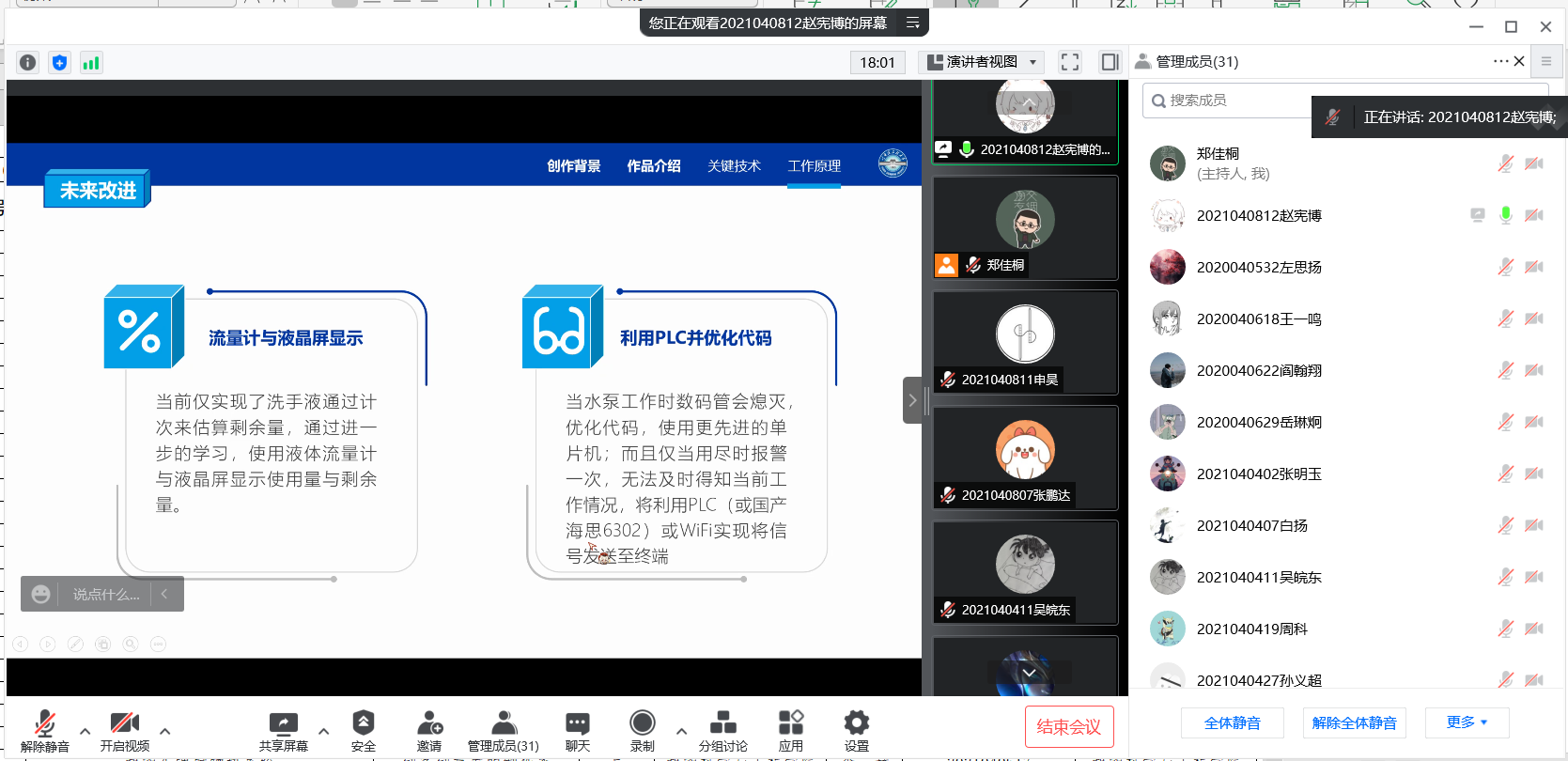1568x761 pixels.
Task: Expand the 演讲者视图 view dropdown
Action: [982, 62]
